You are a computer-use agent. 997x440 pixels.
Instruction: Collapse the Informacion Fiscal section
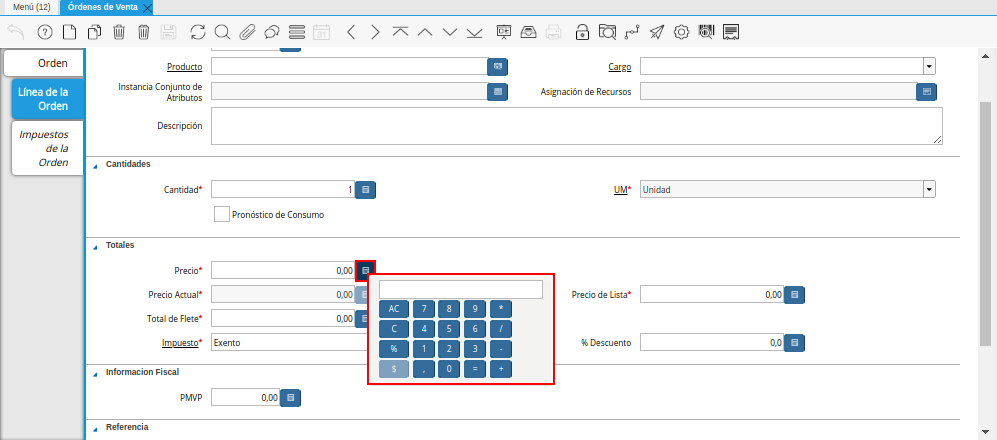pos(95,373)
